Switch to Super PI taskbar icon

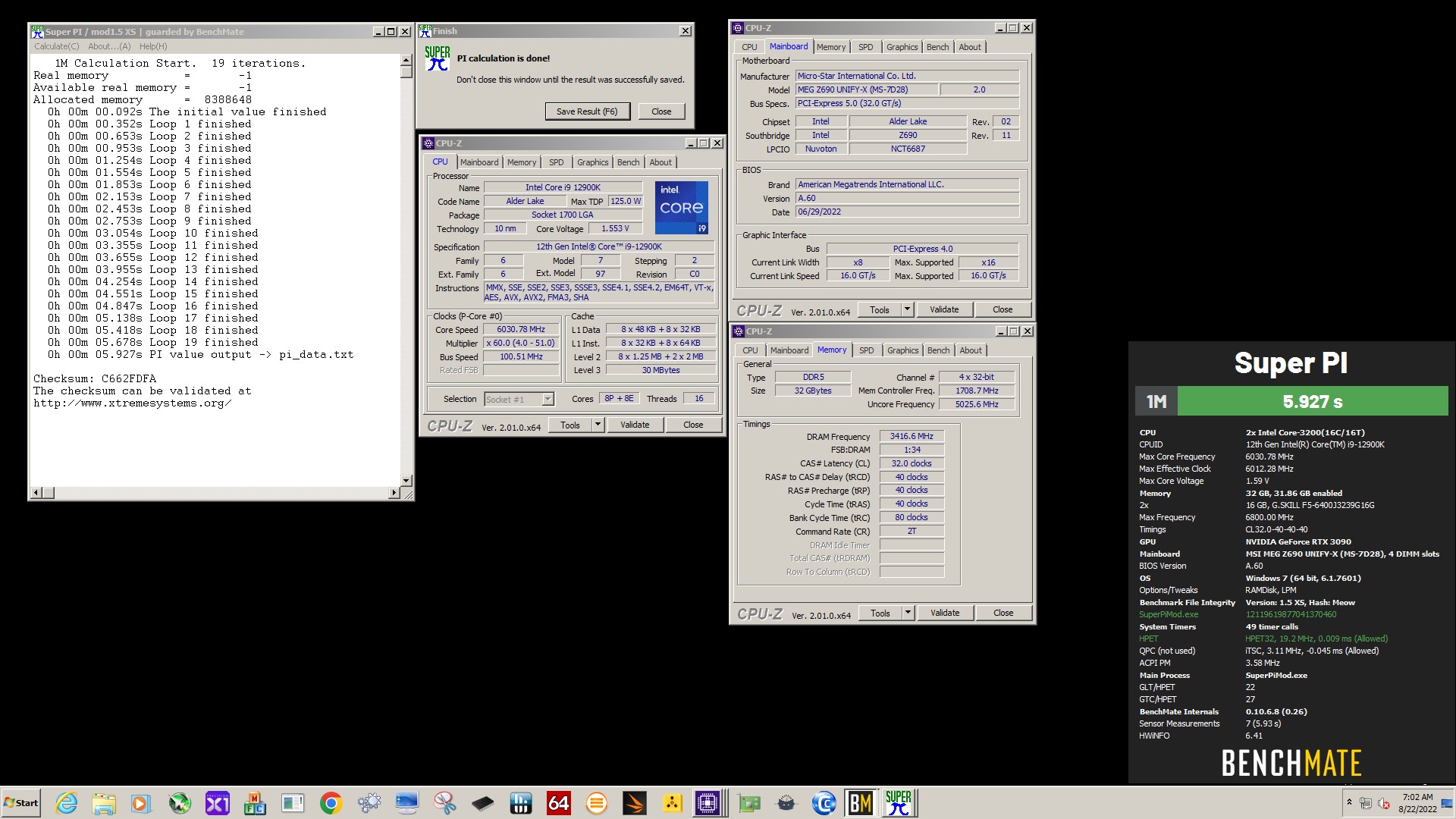(x=899, y=803)
